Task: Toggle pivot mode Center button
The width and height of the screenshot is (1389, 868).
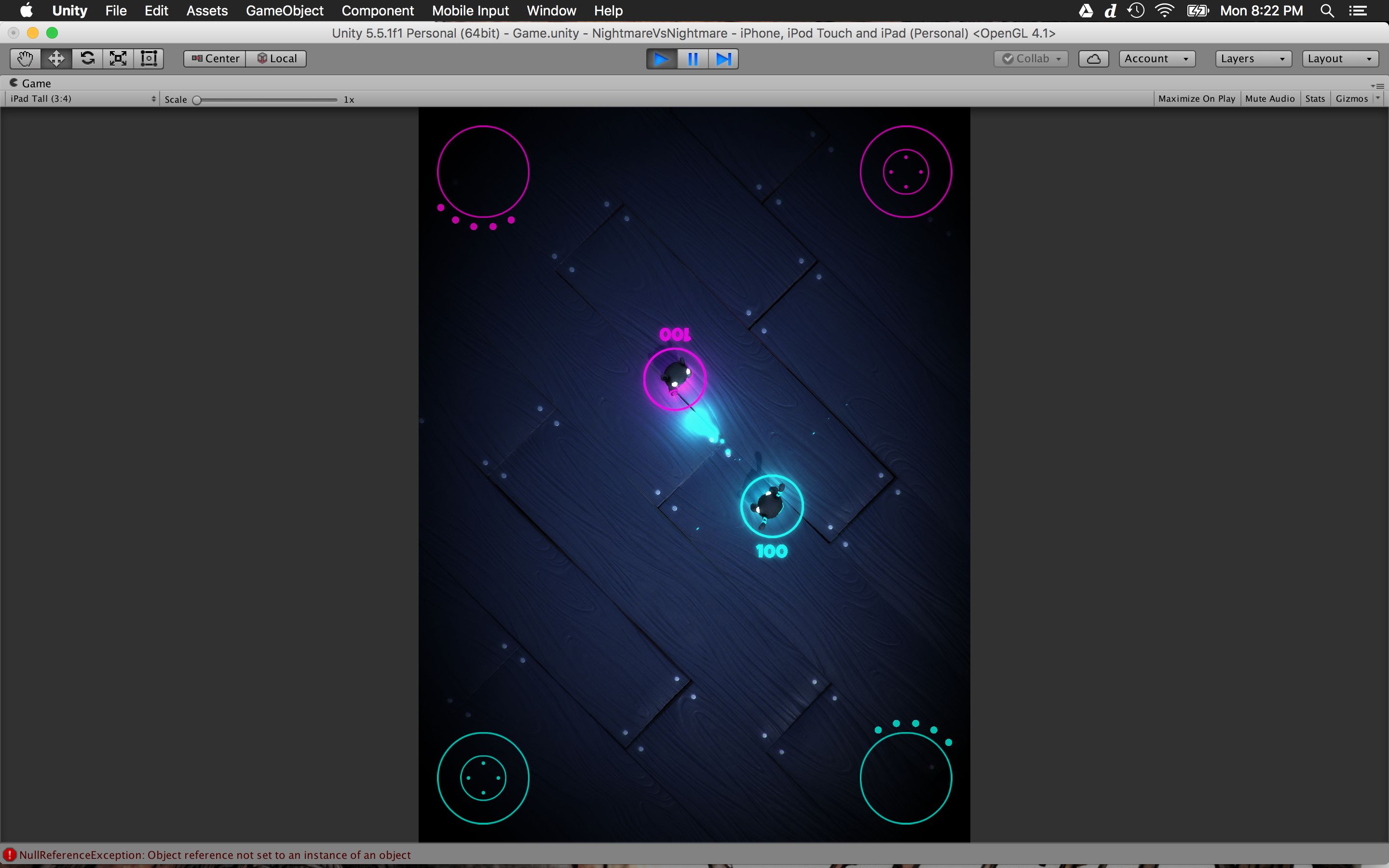Action: point(215,58)
